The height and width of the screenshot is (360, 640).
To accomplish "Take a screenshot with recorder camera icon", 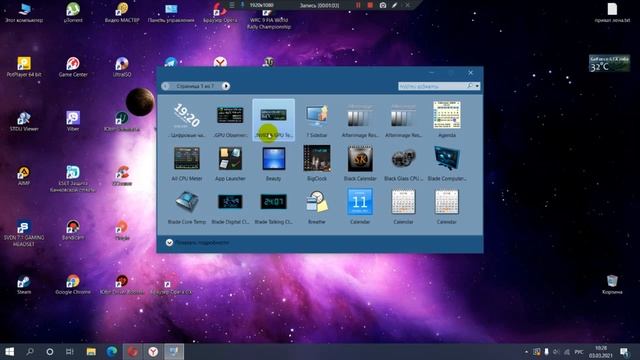I will pos(383,5).
